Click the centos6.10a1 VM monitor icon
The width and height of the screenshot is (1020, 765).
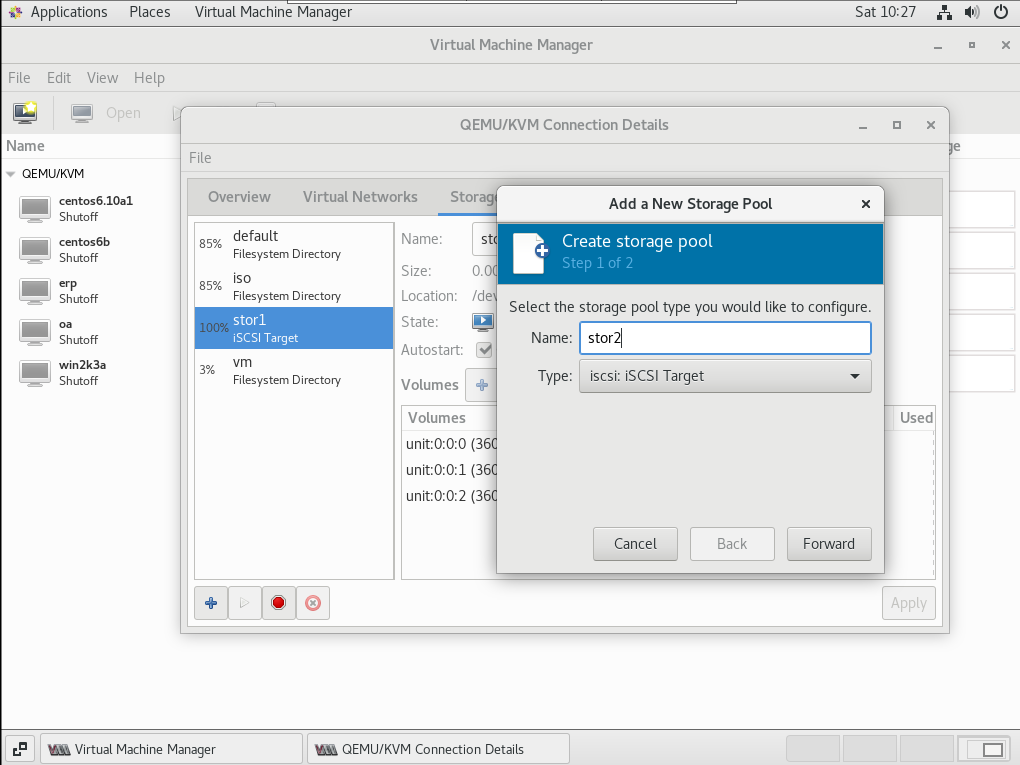click(34, 209)
